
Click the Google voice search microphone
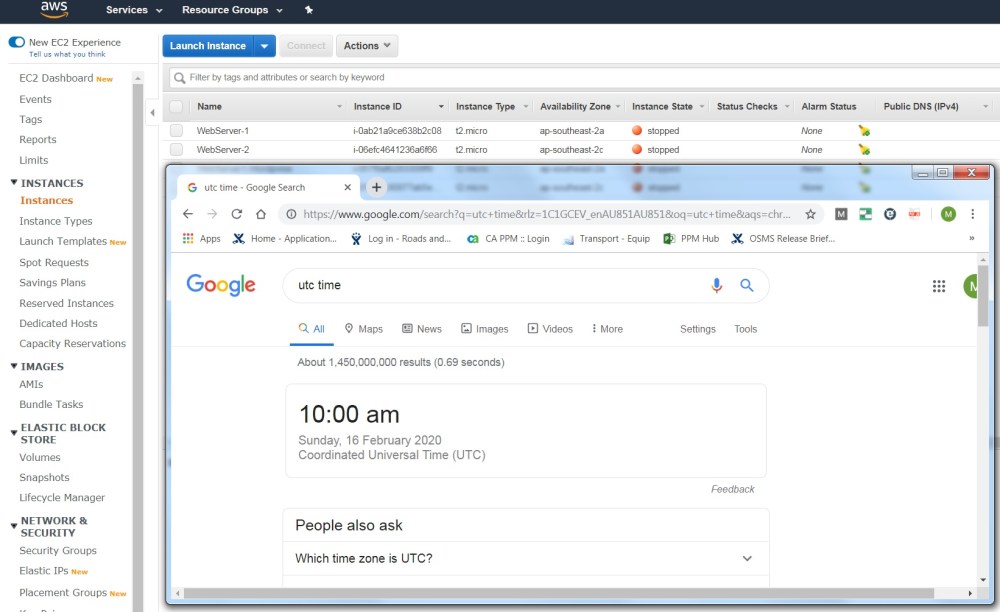pyautogui.click(x=716, y=286)
